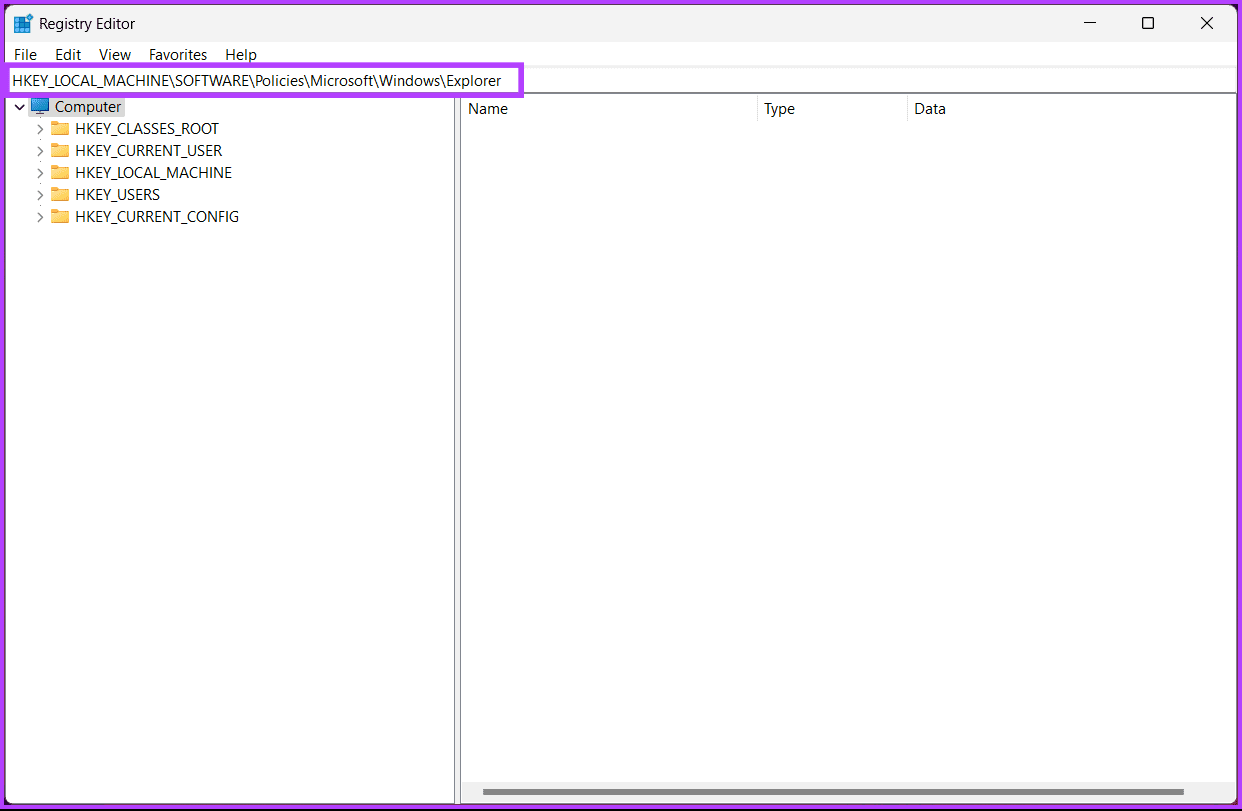The width and height of the screenshot is (1242, 811).
Task: Select the HKEY_CURRENT_CONFIG label
Action: pos(157,217)
